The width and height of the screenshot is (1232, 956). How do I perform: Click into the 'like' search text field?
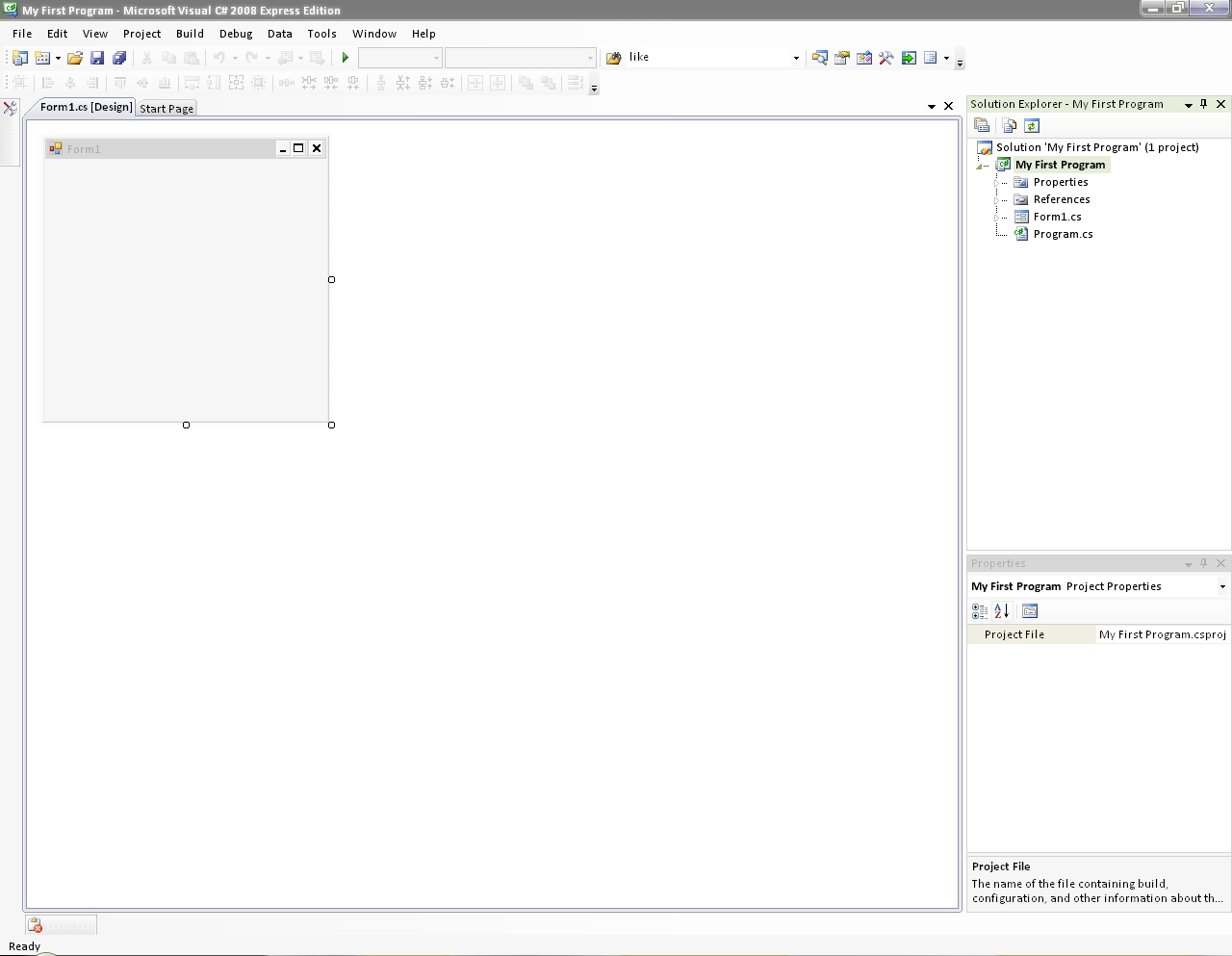click(708, 58)
